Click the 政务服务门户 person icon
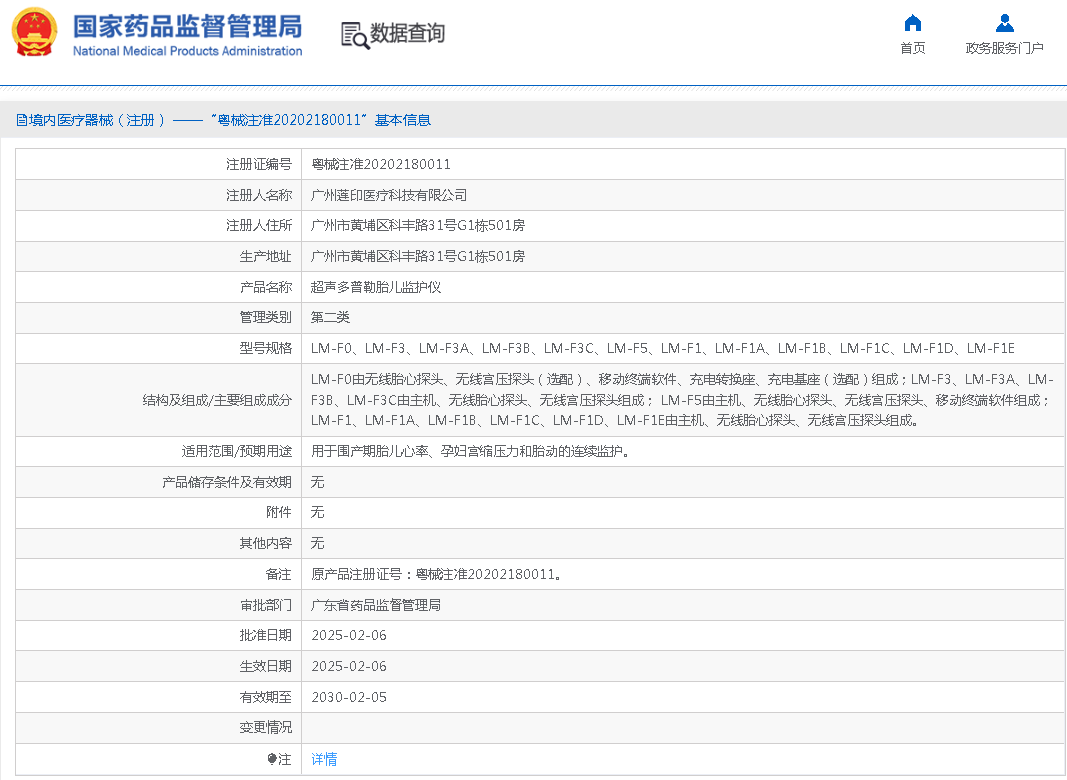The width and height of the screenshot is (1067, 780). click(1004, 23)
